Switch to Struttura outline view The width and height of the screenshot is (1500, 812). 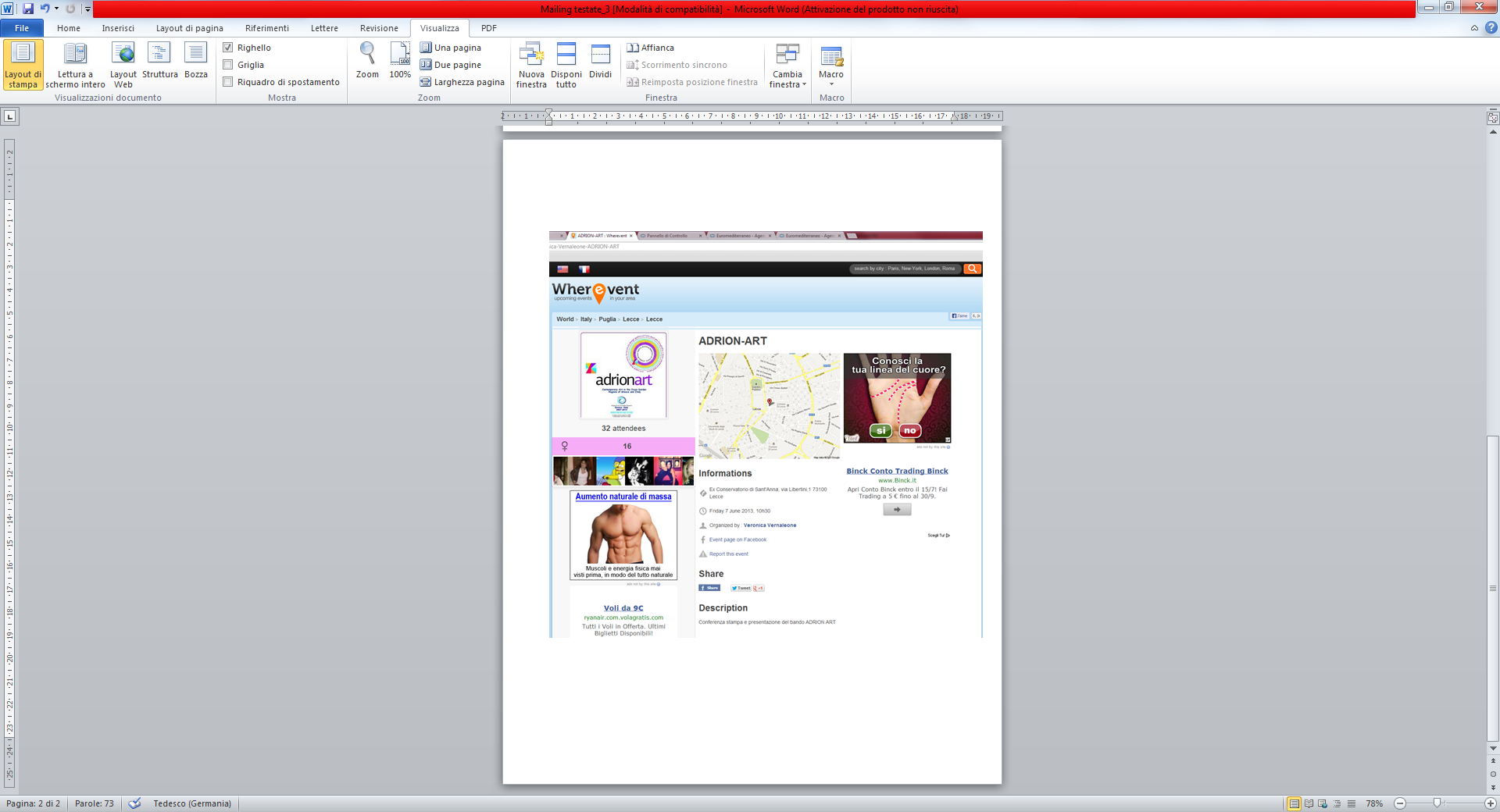click(160, 61)
